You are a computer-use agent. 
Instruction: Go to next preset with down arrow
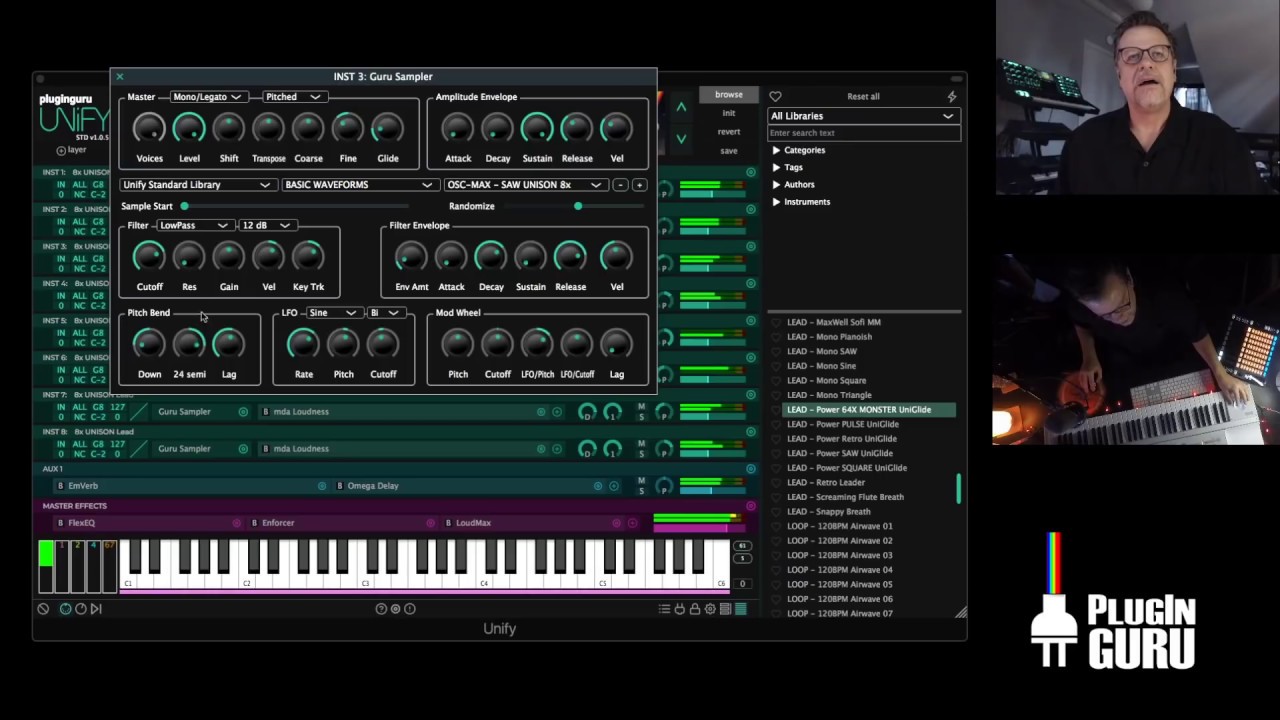click(681, 139)
